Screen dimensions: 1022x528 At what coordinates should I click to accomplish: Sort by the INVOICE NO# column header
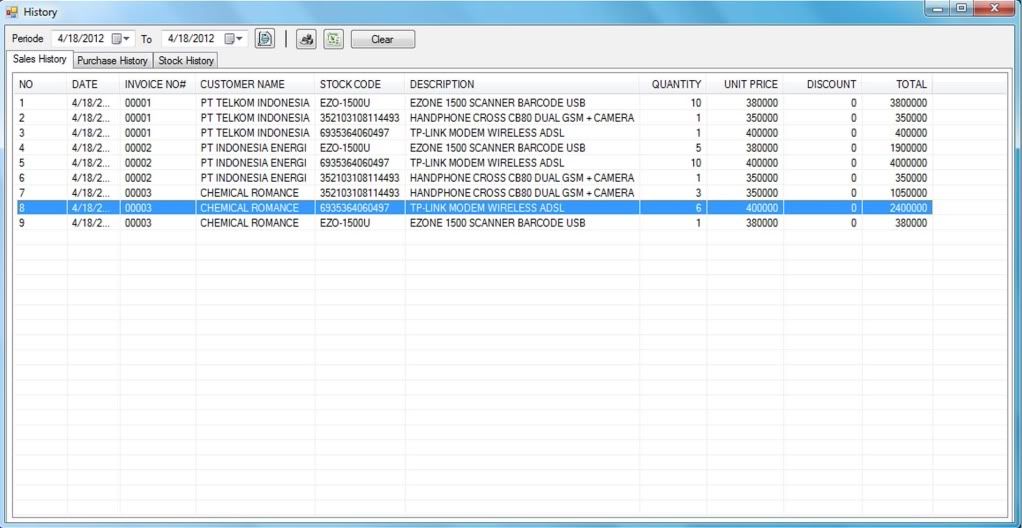(158, 84)
